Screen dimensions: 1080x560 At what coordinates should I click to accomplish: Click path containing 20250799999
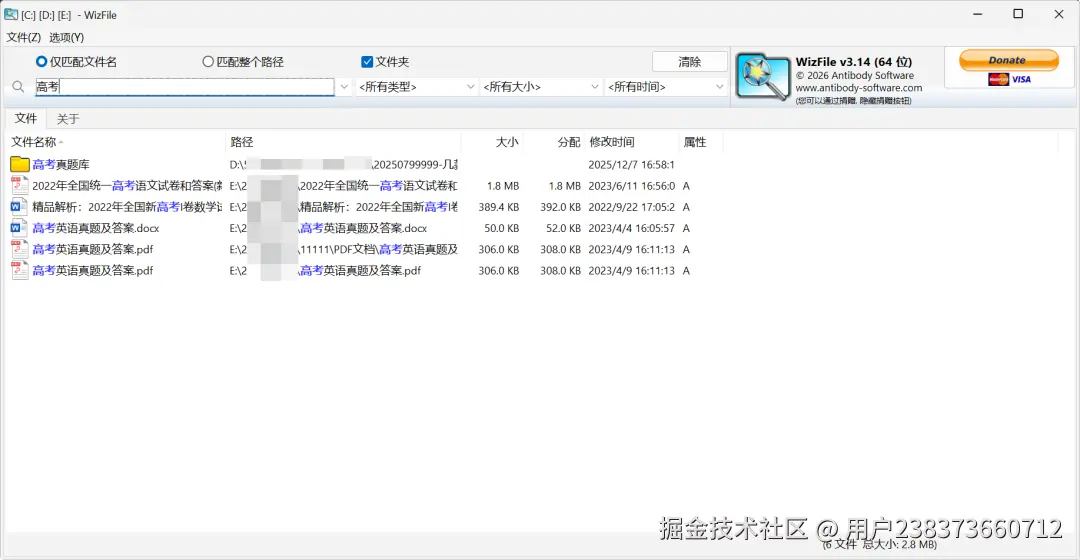344,165
